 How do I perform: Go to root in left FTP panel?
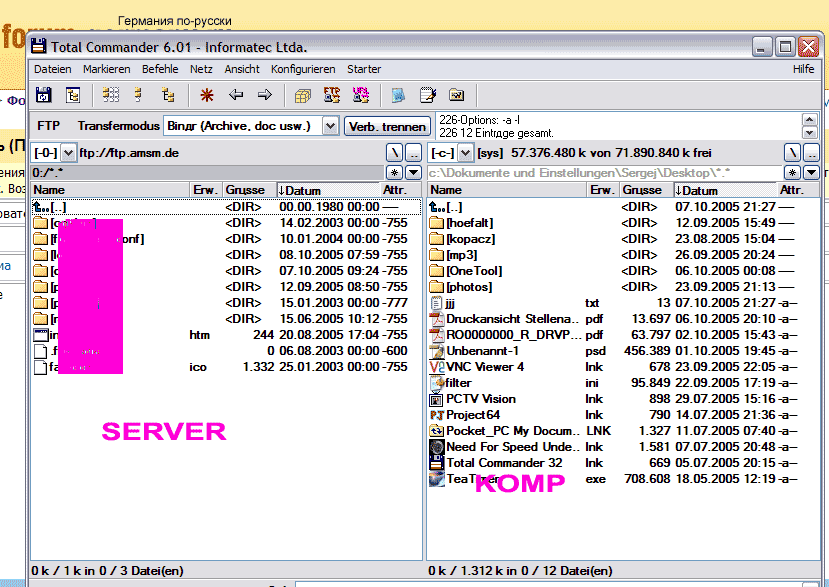(394, 153)
